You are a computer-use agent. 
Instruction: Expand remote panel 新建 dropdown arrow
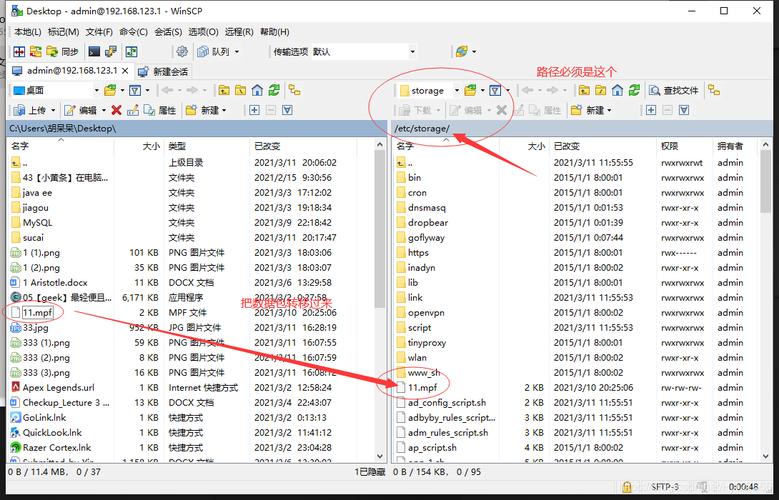[609, 110]
